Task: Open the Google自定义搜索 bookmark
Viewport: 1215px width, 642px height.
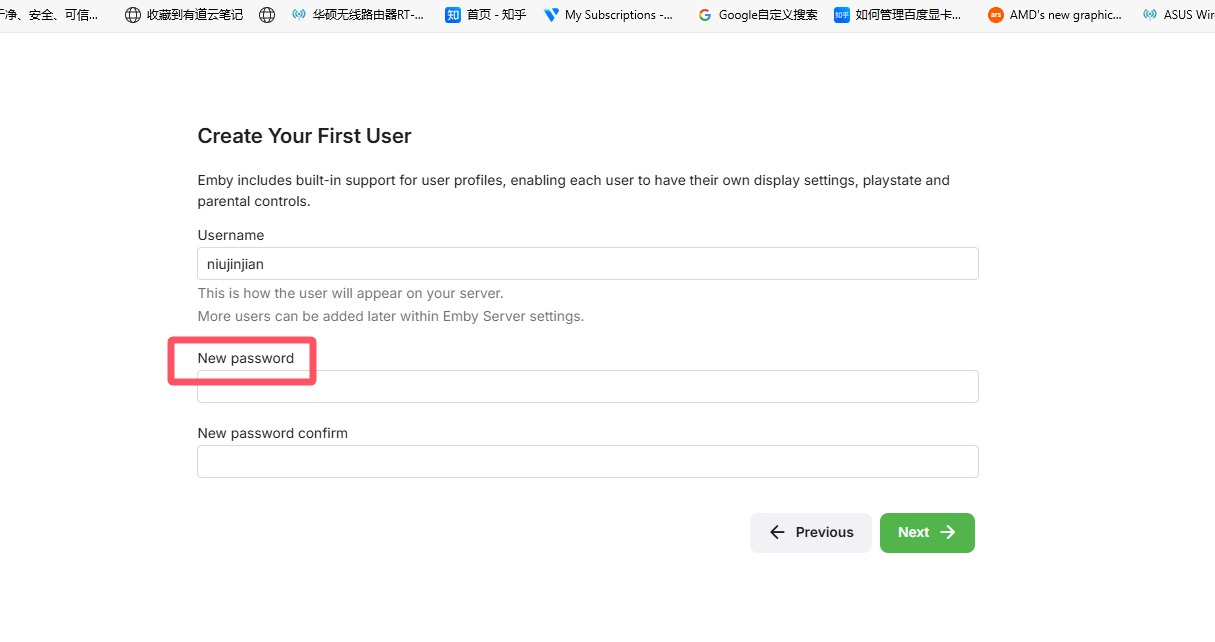Action: click(x=757, y=15)
